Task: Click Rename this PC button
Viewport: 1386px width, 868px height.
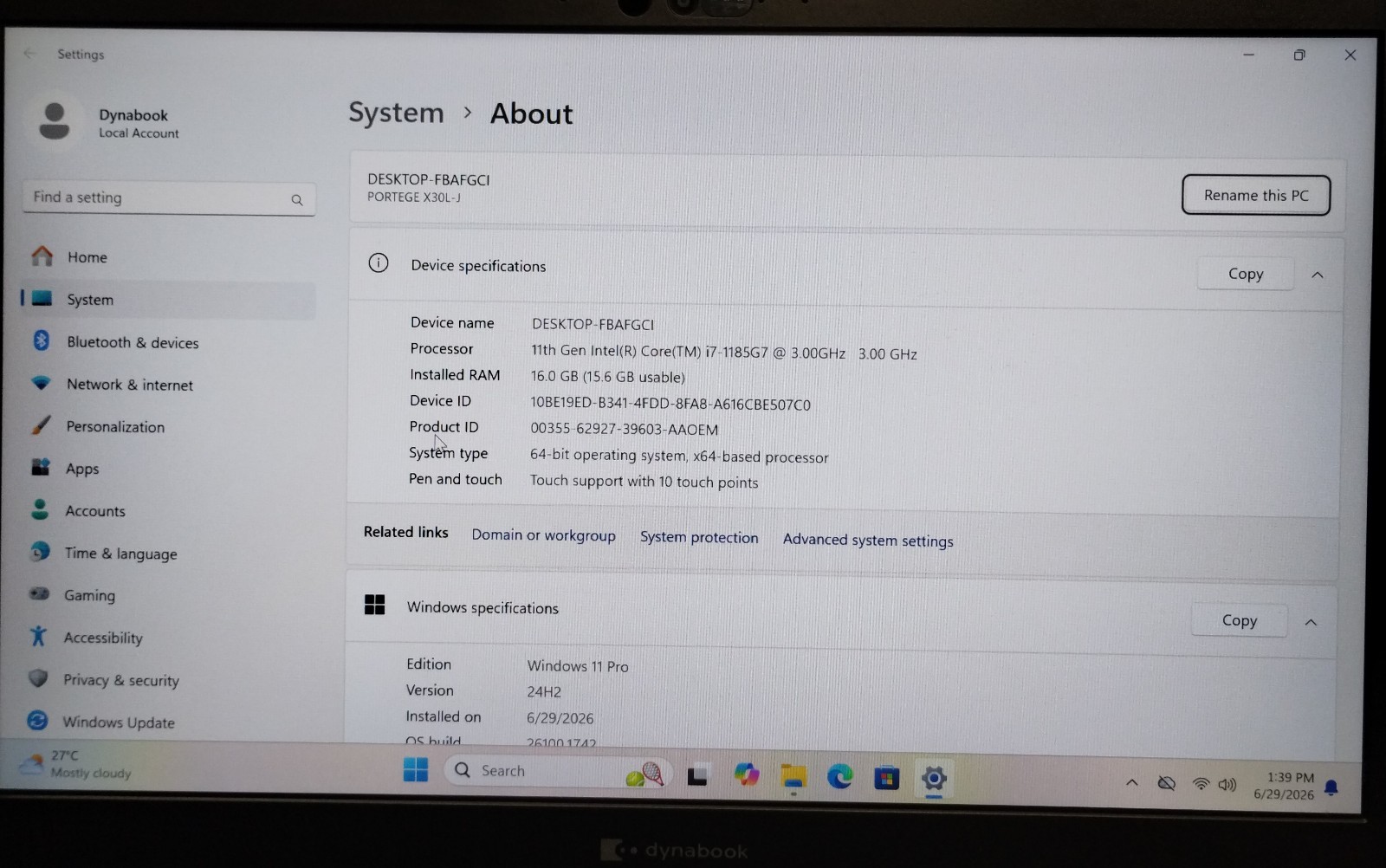Action: click(x=1256, y=195)
